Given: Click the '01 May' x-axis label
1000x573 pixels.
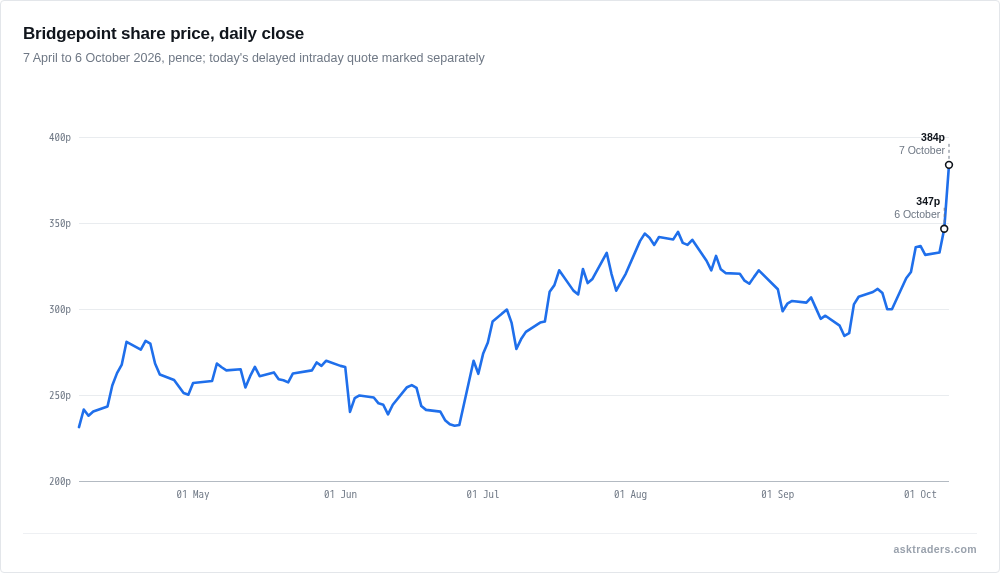Looking at the screenshot, I should 193,495.
